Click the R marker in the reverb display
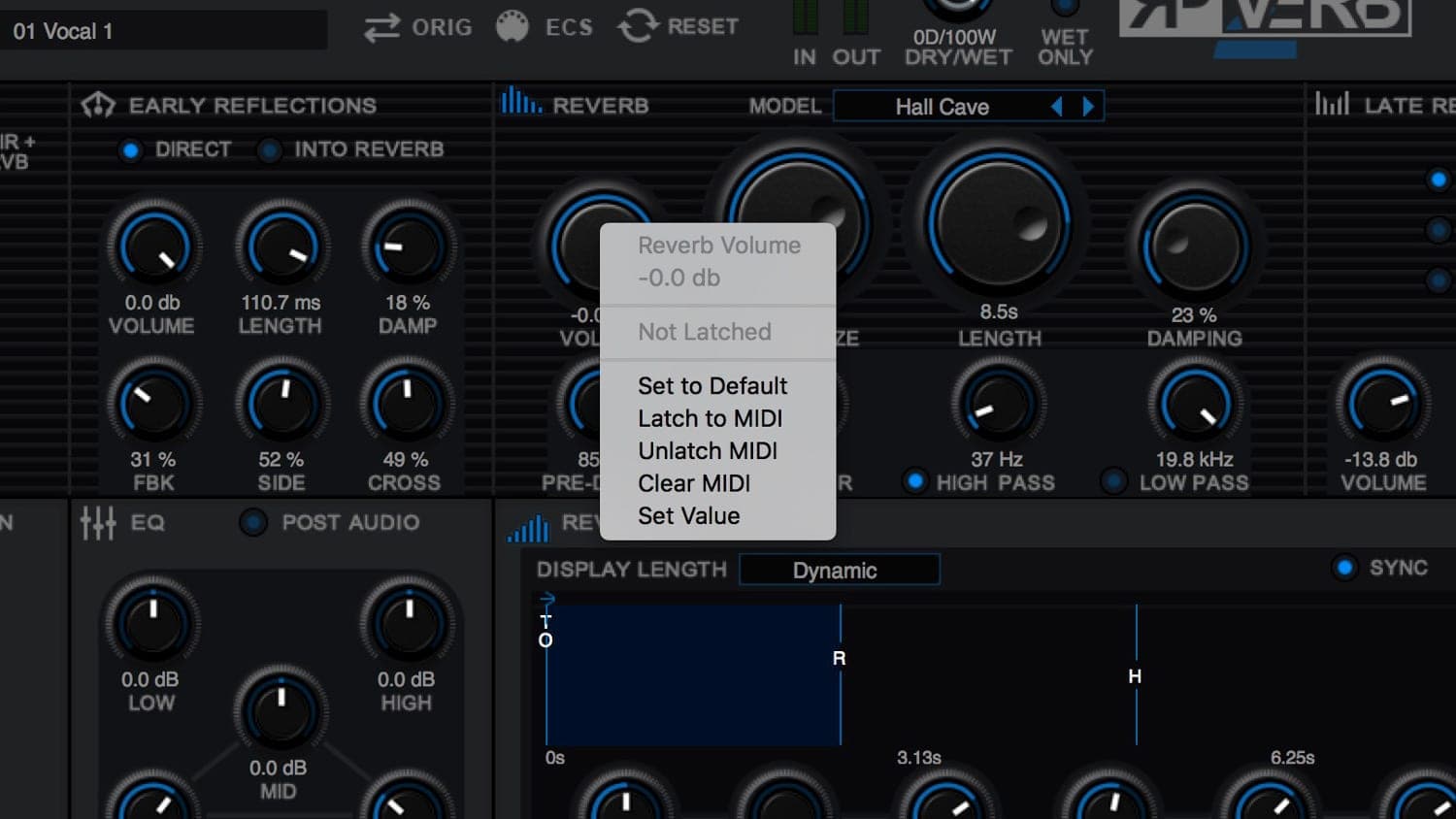 pyautogui.click(x=840, y=659)
